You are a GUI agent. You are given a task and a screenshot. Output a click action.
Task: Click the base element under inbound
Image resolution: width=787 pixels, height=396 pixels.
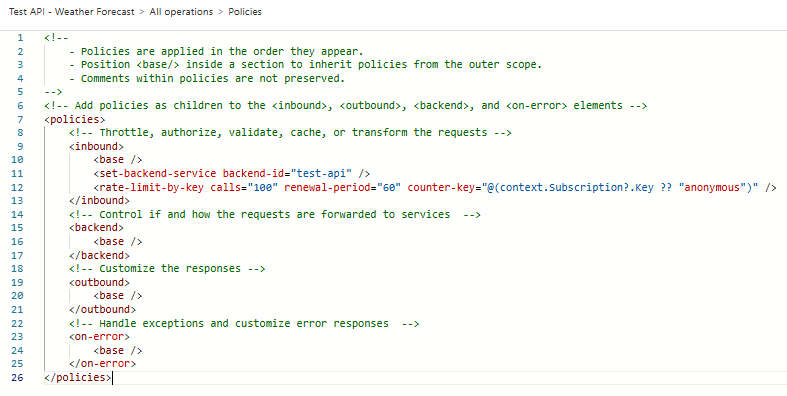pos(118,160)
